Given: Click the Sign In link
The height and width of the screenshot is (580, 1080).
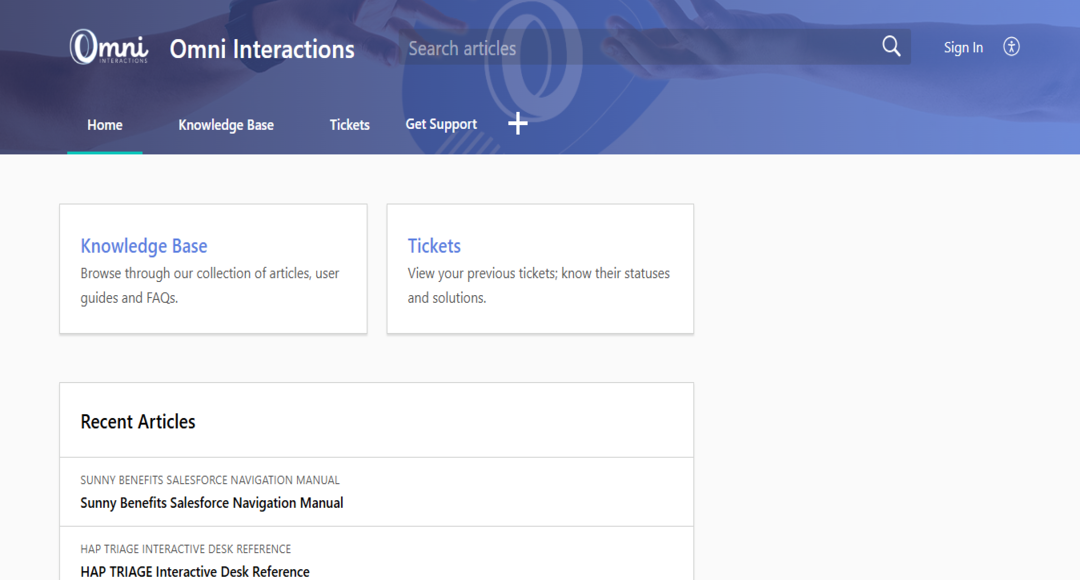Looking at the screenshot, I should coord(963,48).
